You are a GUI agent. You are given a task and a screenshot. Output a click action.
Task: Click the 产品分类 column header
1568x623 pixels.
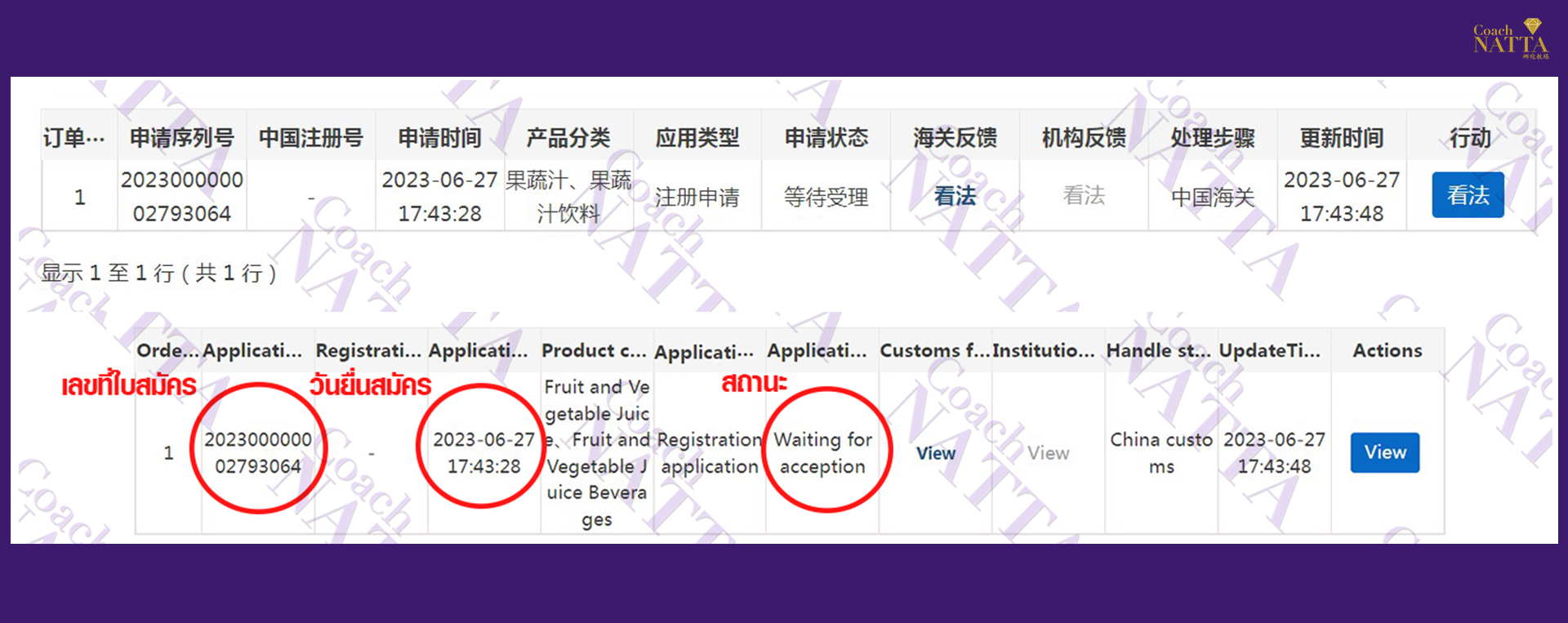point(568,137)
